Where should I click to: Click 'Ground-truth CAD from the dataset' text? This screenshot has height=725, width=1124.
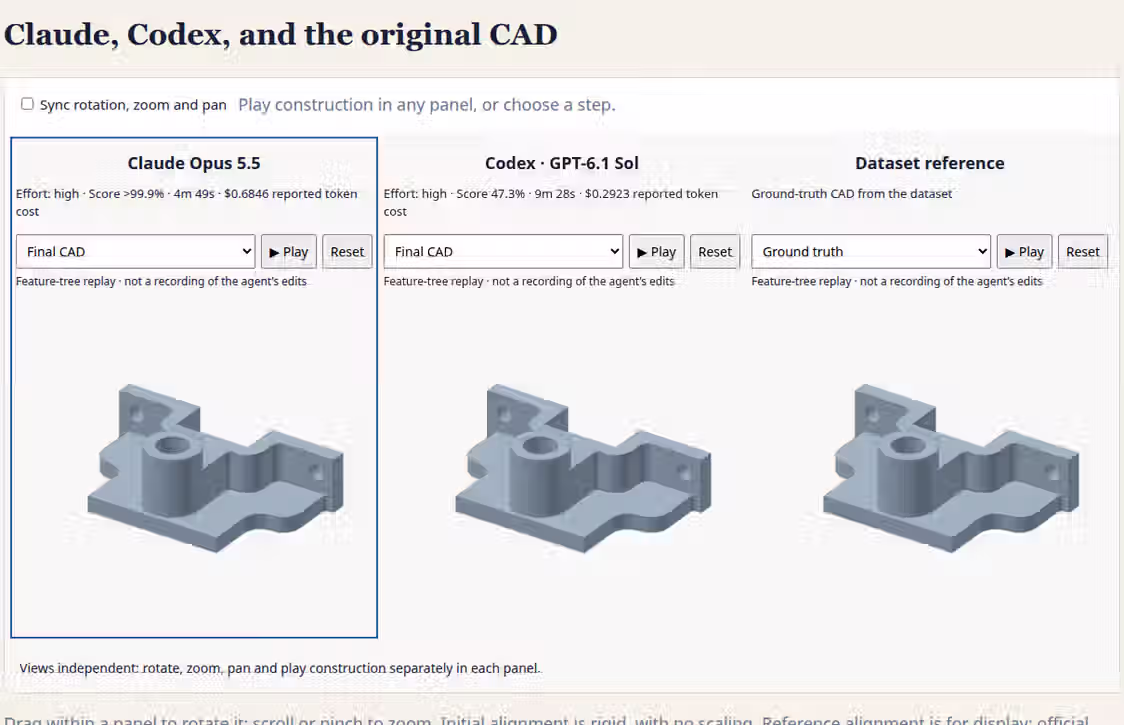852,194
